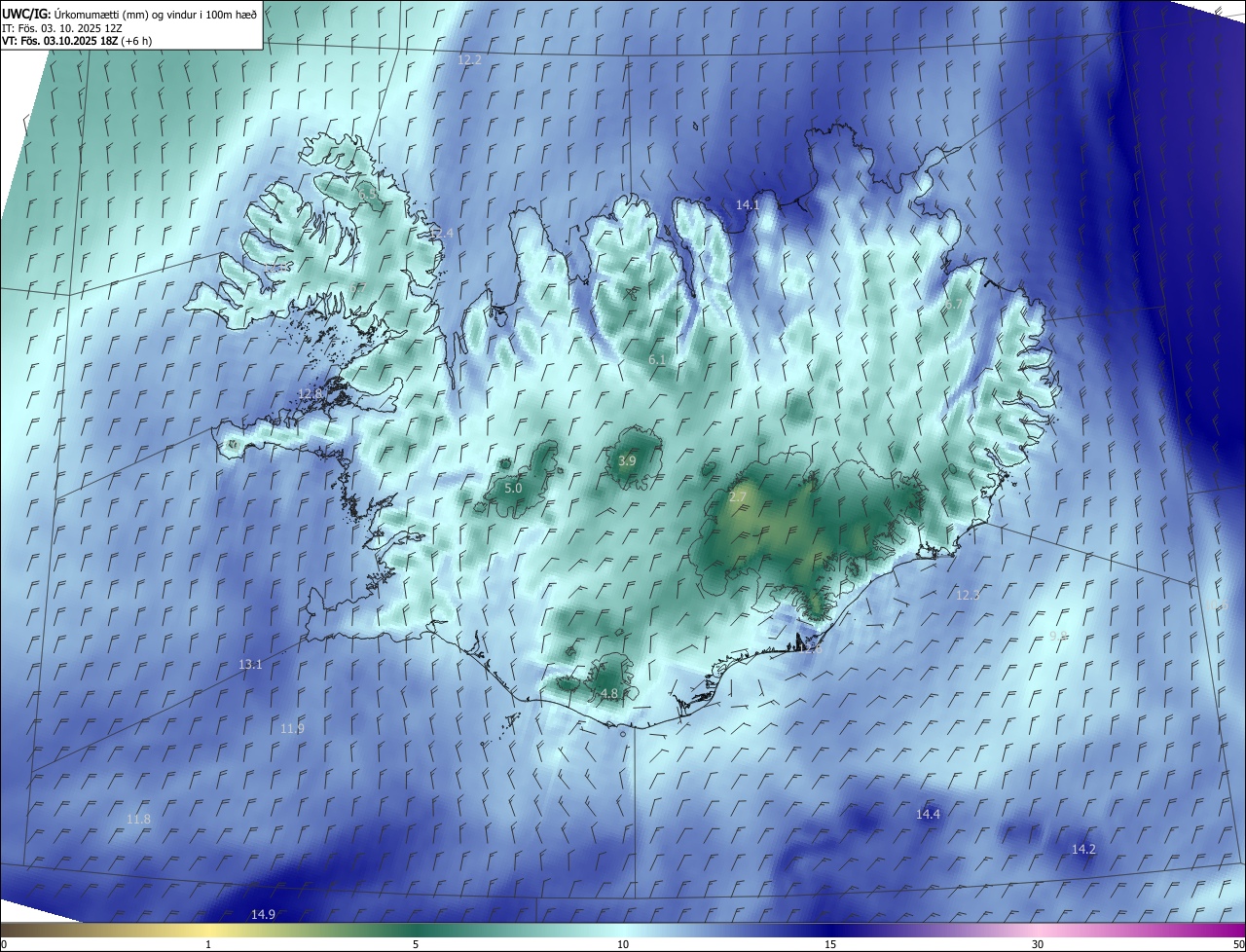Click the 10 tick on the colour scale

(623, 944)
